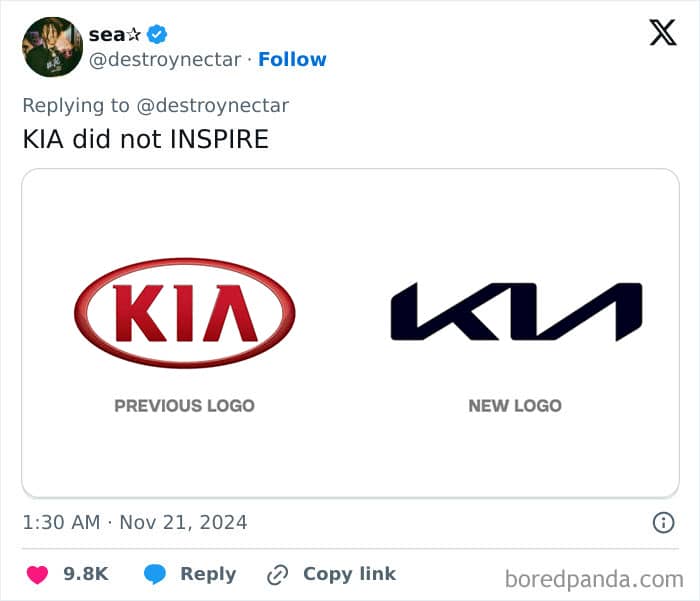Click the star symbol after sea

click(133, 35)
